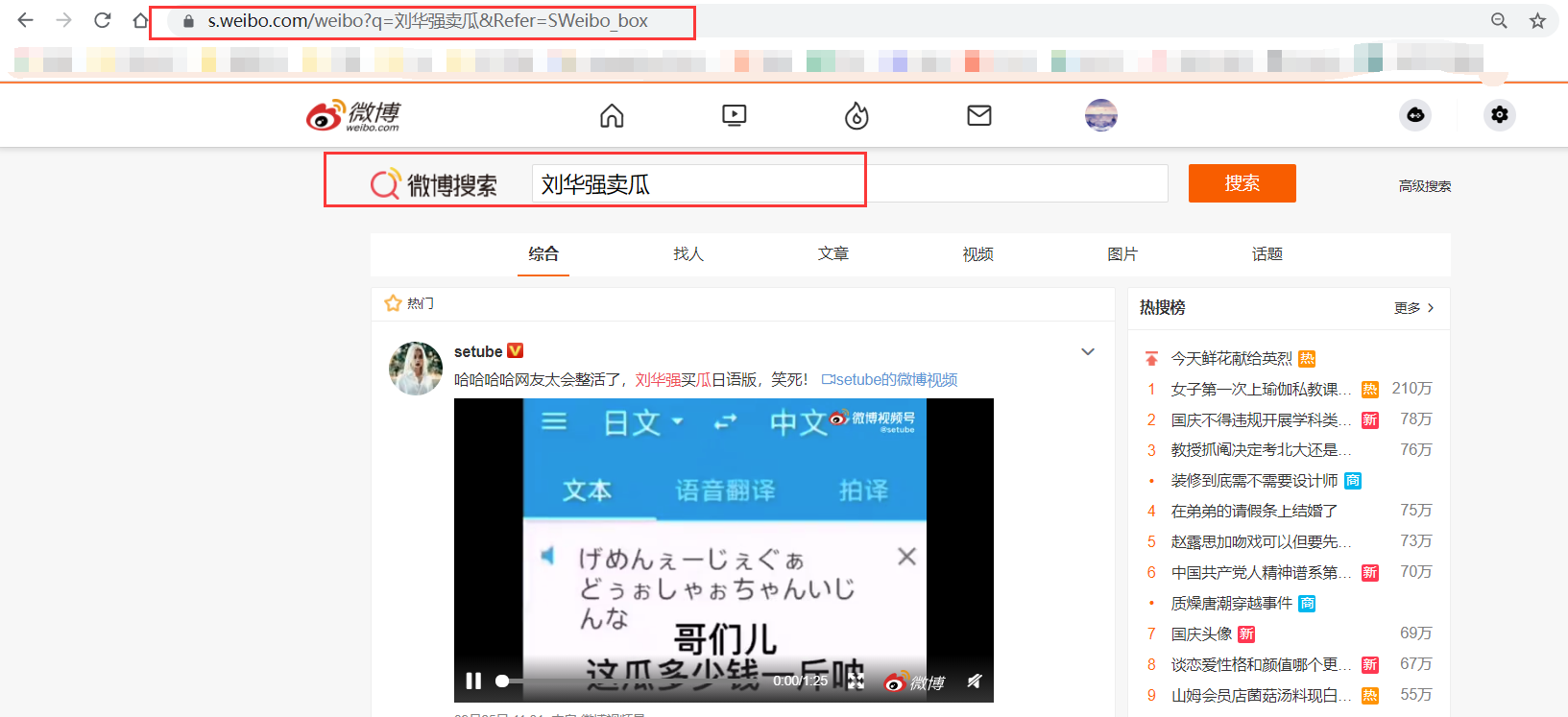Switch to the 视频 tab
The image size is (1568, 717).
pos(978,254)
